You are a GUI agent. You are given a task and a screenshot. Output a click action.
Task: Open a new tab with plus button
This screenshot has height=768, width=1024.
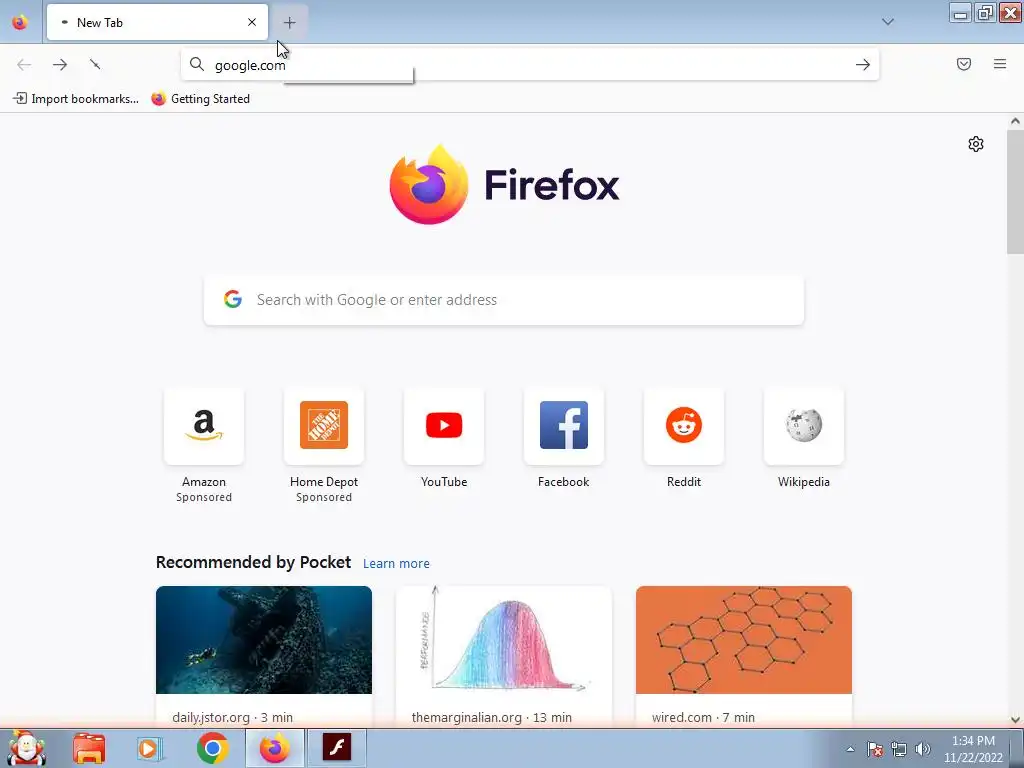click(x=289, y=22)
